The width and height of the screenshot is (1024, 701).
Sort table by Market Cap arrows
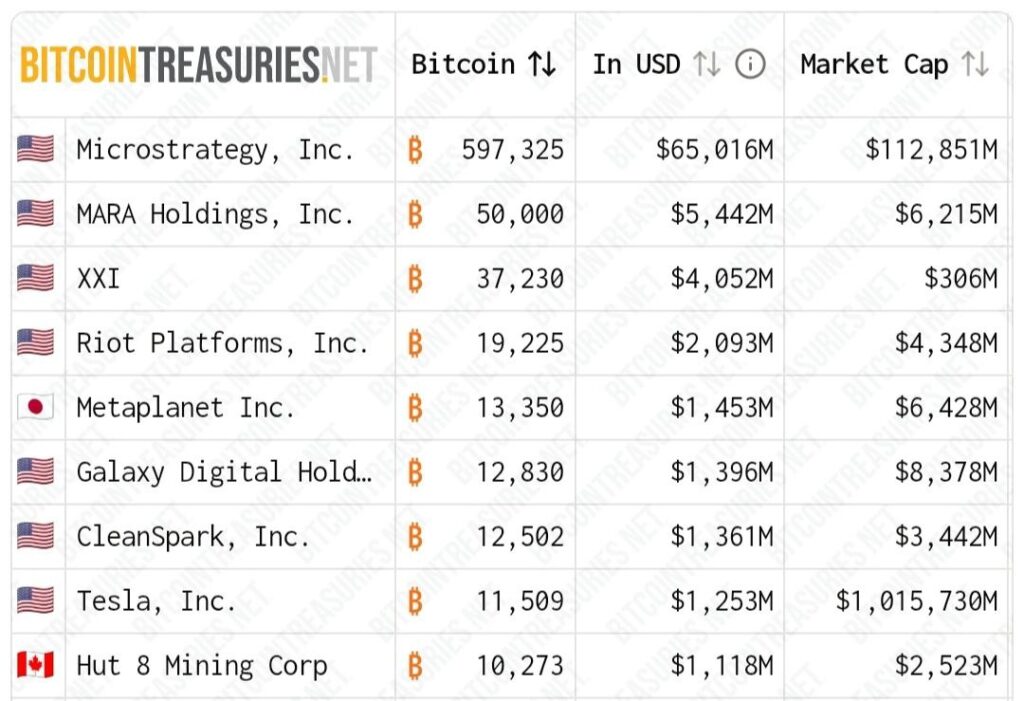point(975,65)
